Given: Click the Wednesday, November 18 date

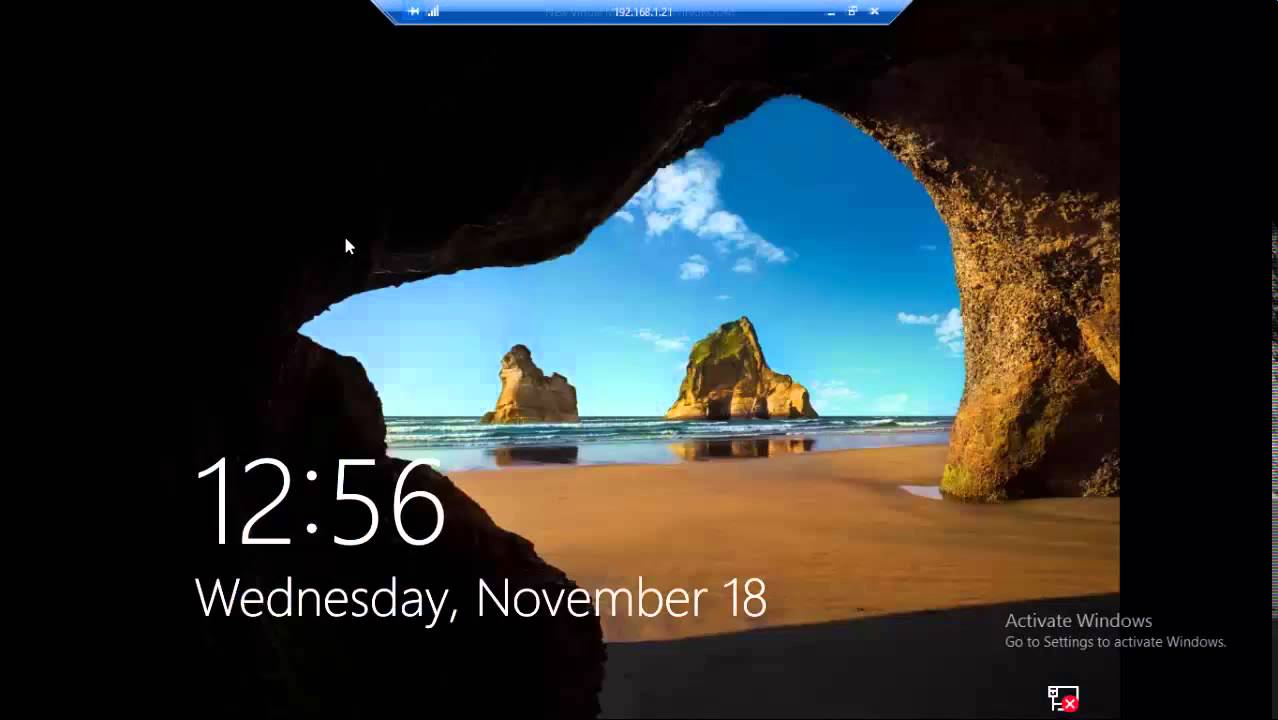Looking at the screenshot, I should 480,598.
